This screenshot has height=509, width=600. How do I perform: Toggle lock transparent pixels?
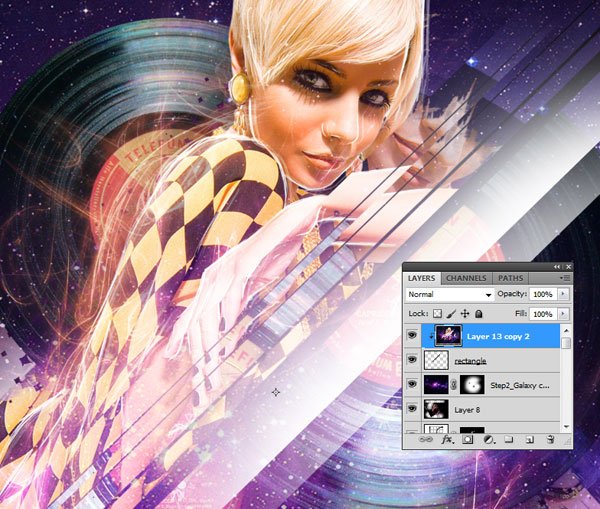pos(437,314)
